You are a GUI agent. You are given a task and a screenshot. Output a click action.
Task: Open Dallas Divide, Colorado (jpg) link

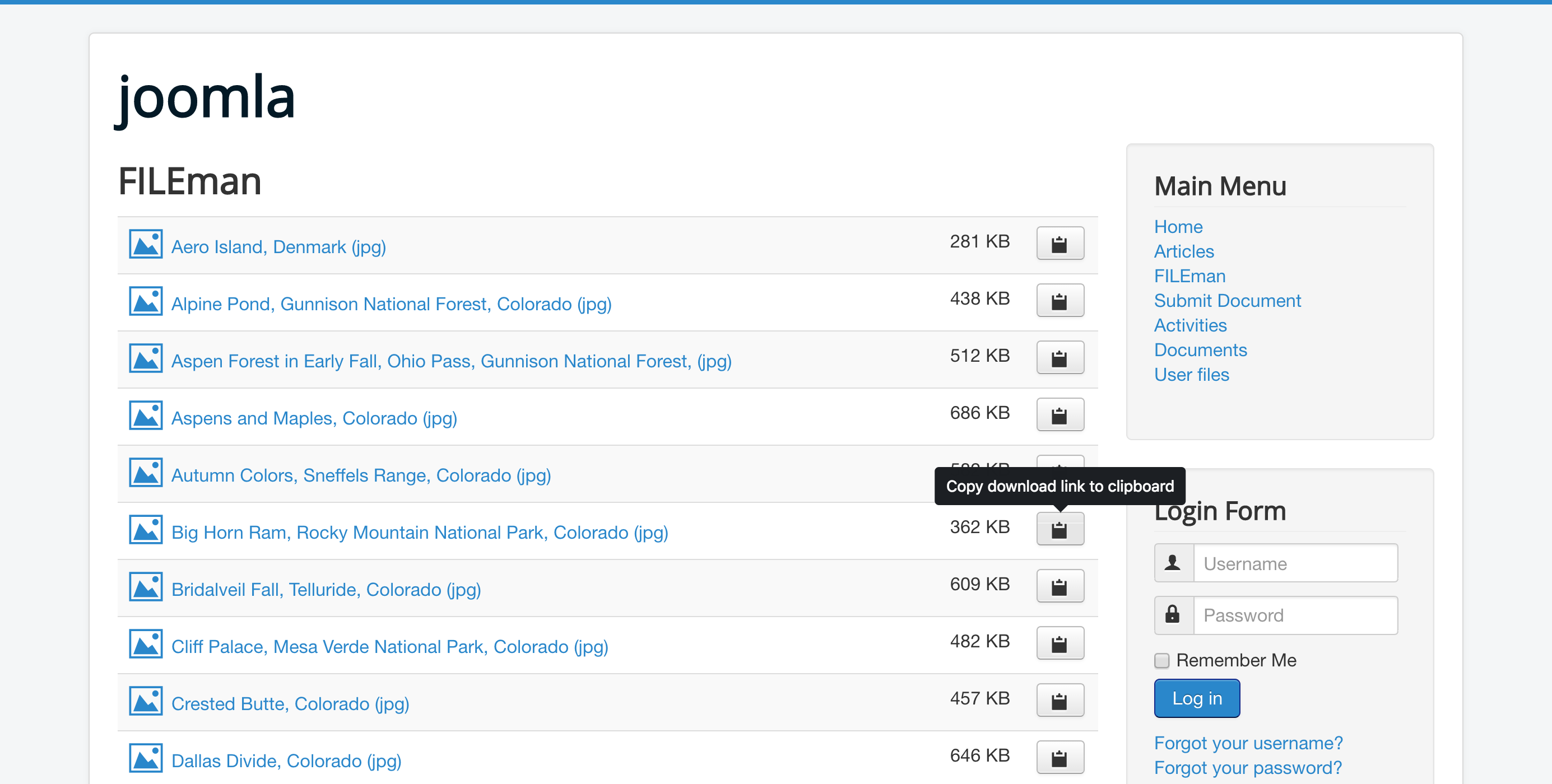287,761
